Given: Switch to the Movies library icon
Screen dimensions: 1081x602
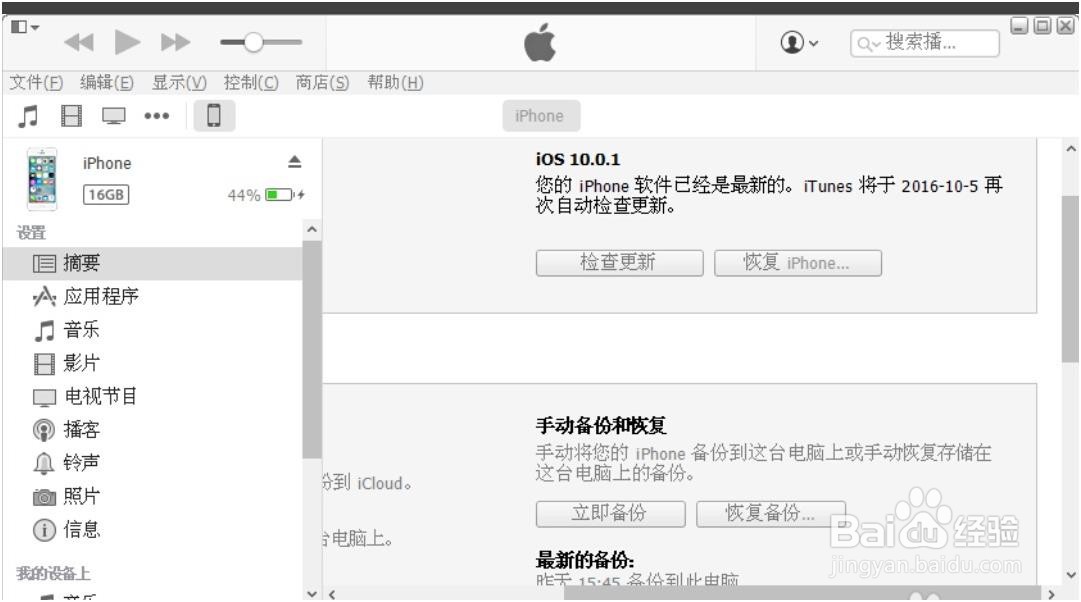Looking at the screenshot, I should tap(71, 116).
